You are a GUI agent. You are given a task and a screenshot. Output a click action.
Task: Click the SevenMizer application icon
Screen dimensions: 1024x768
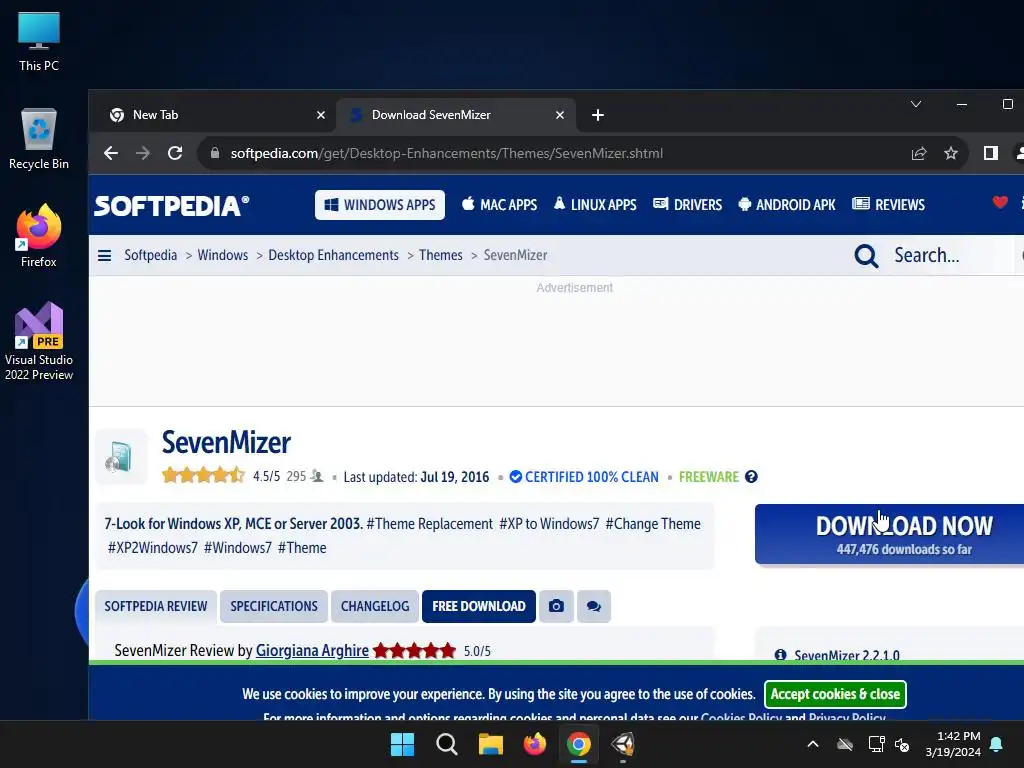tap(121, 456)
